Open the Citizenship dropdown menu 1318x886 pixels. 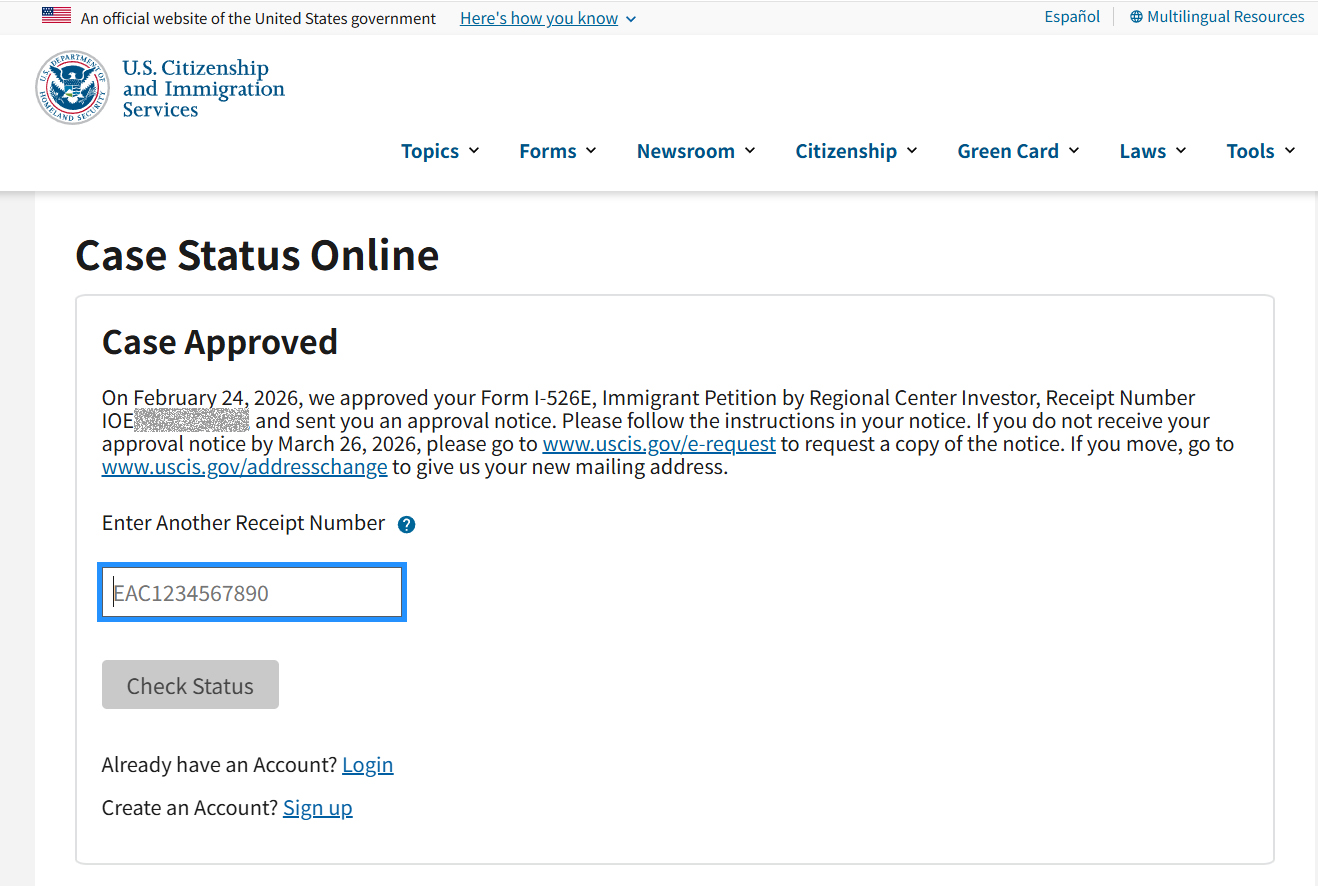click(x=856, y=151)
